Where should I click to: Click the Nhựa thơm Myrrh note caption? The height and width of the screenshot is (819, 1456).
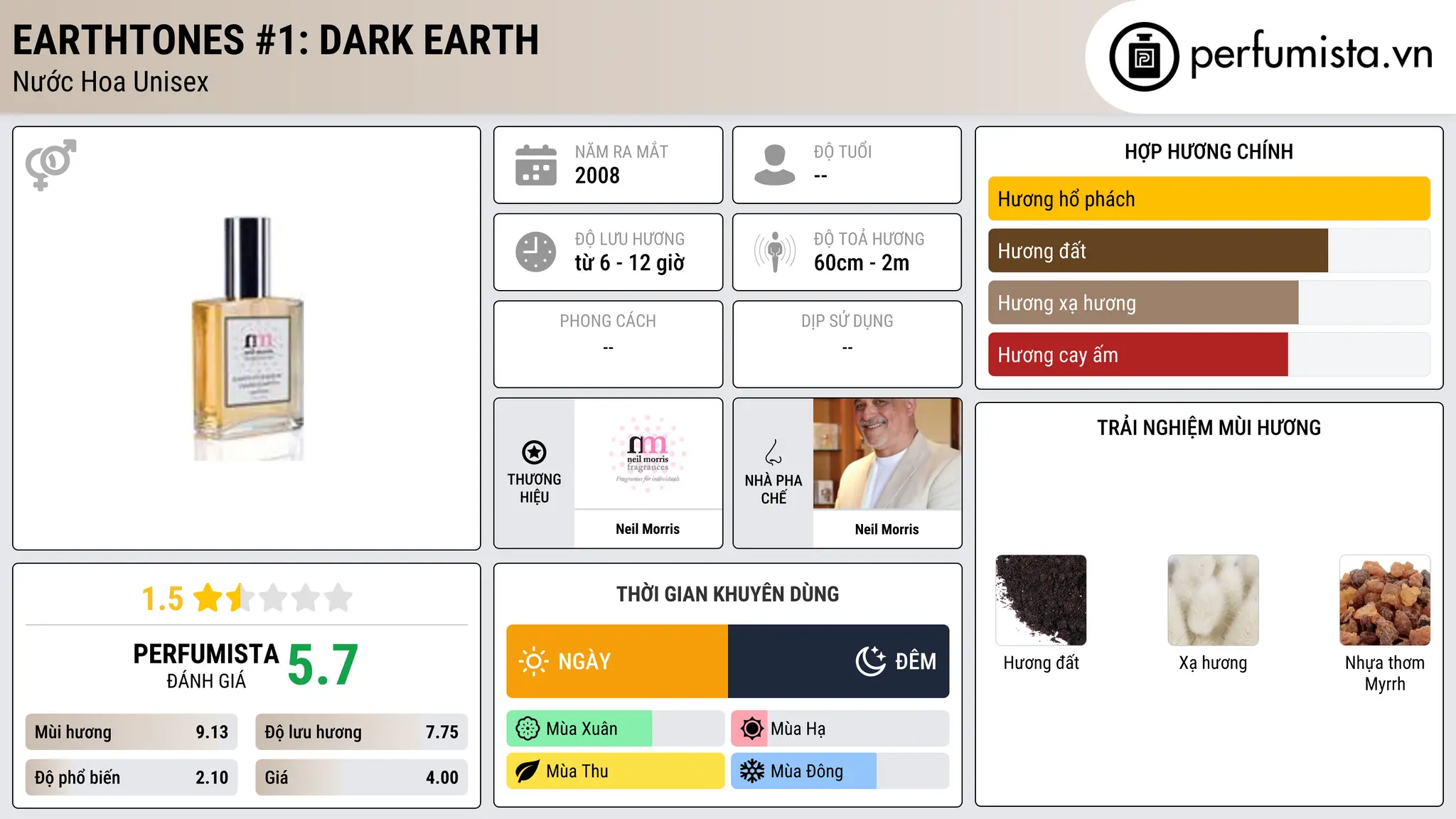pos(1385,673)
